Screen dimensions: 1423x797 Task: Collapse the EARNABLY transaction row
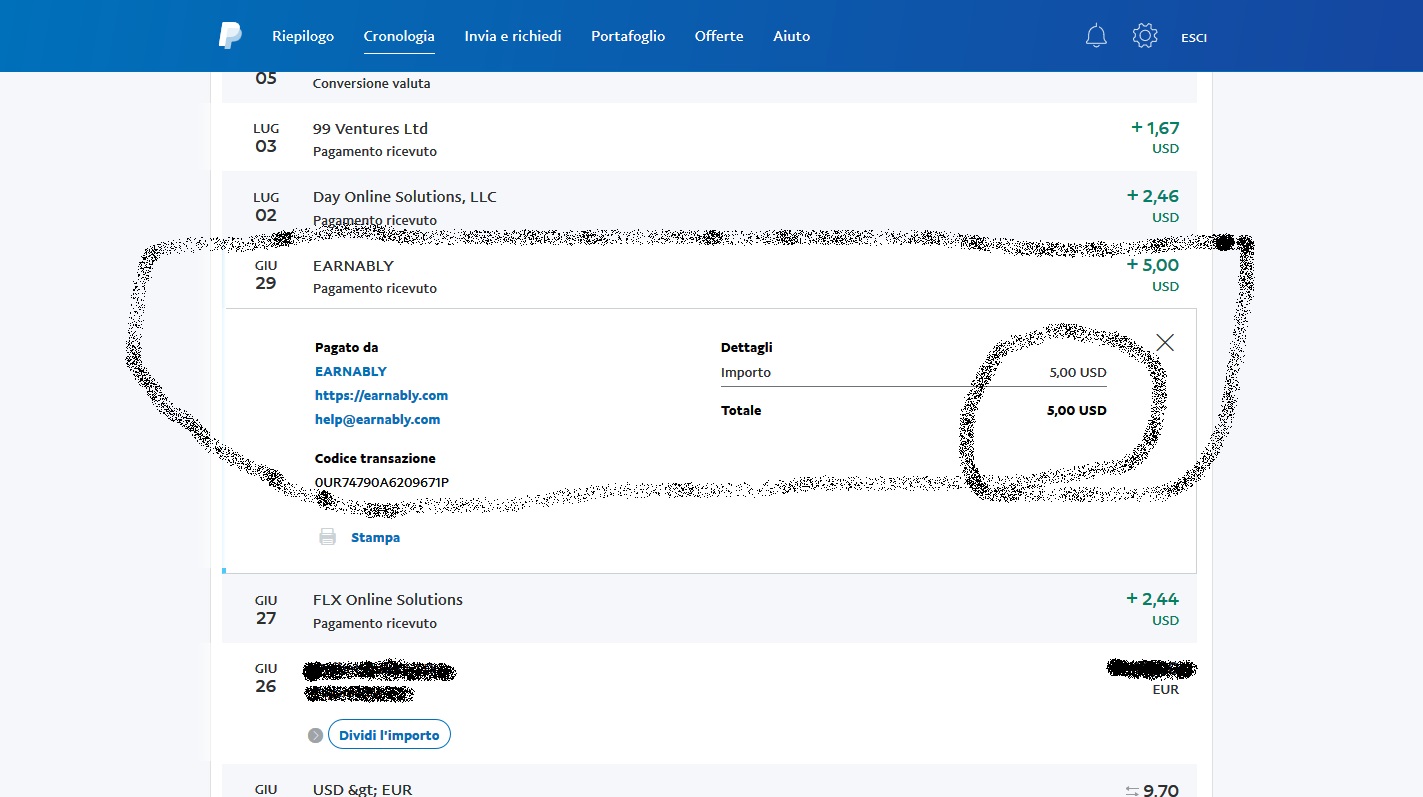click(709, 274)
